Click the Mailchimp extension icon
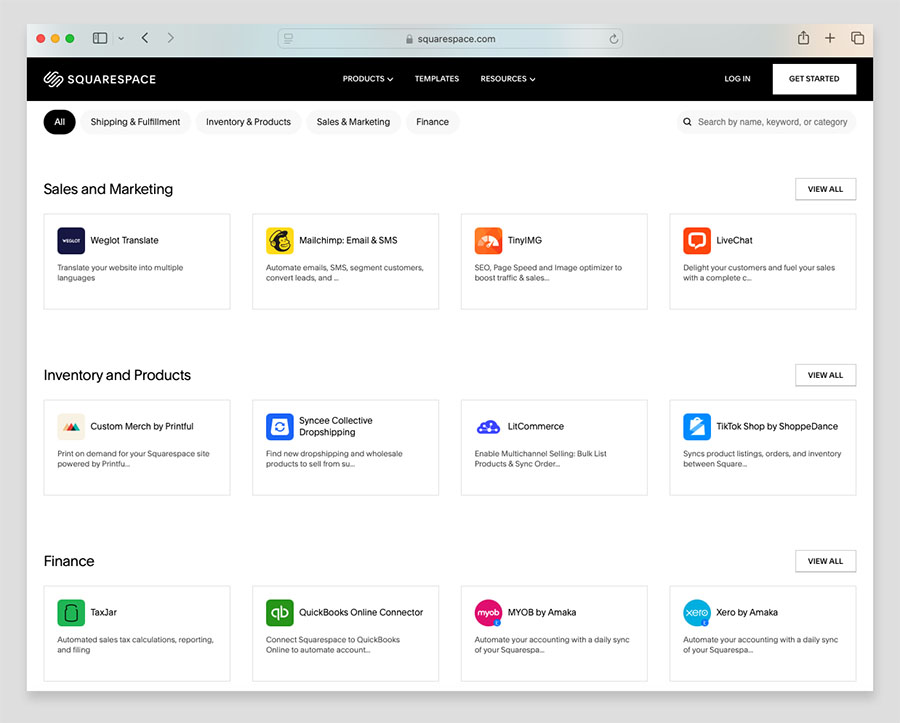Image resolution: width=900 pixels, height=723 pixels. (279, 241)
